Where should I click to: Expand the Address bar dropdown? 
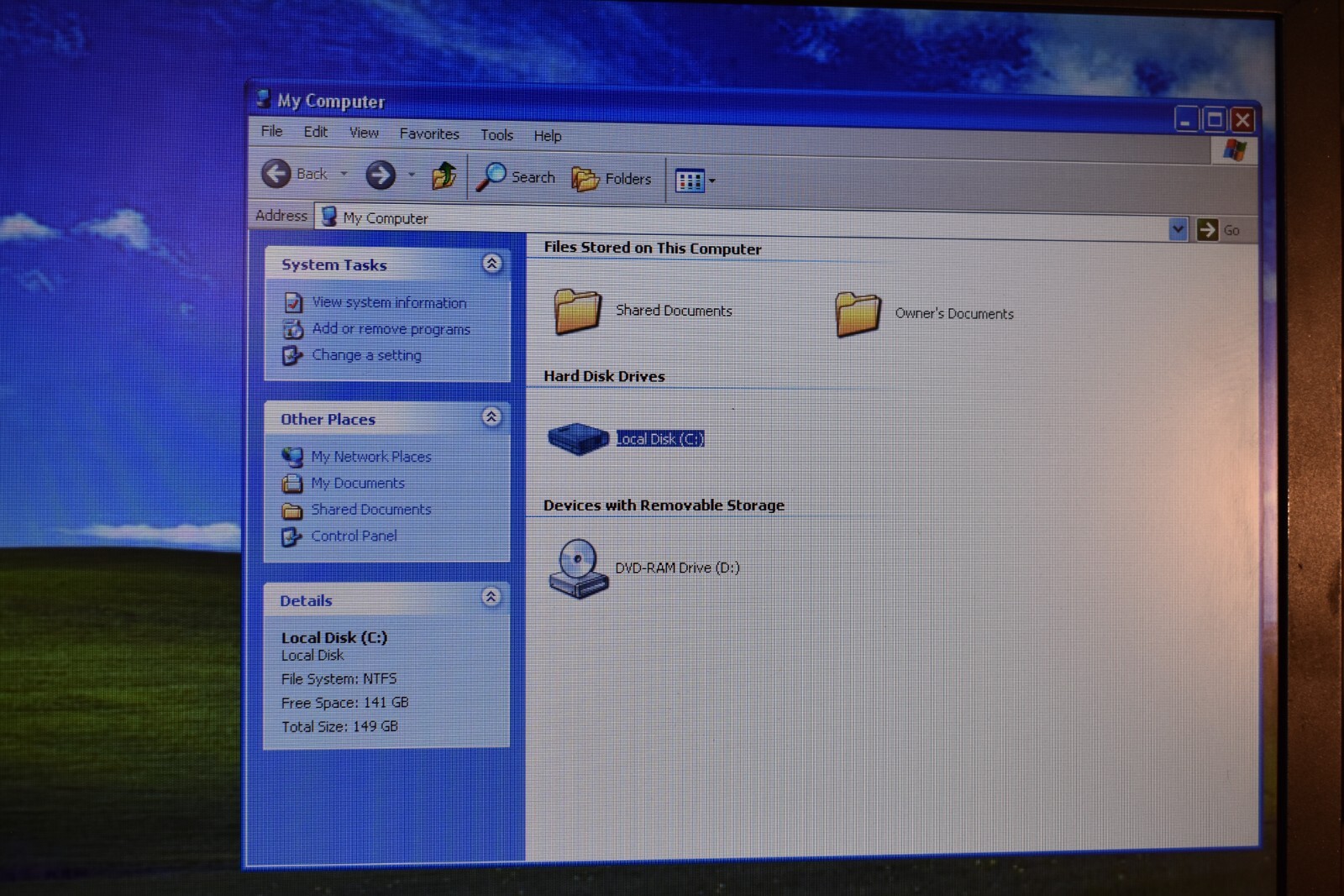tap(1178, 228)
